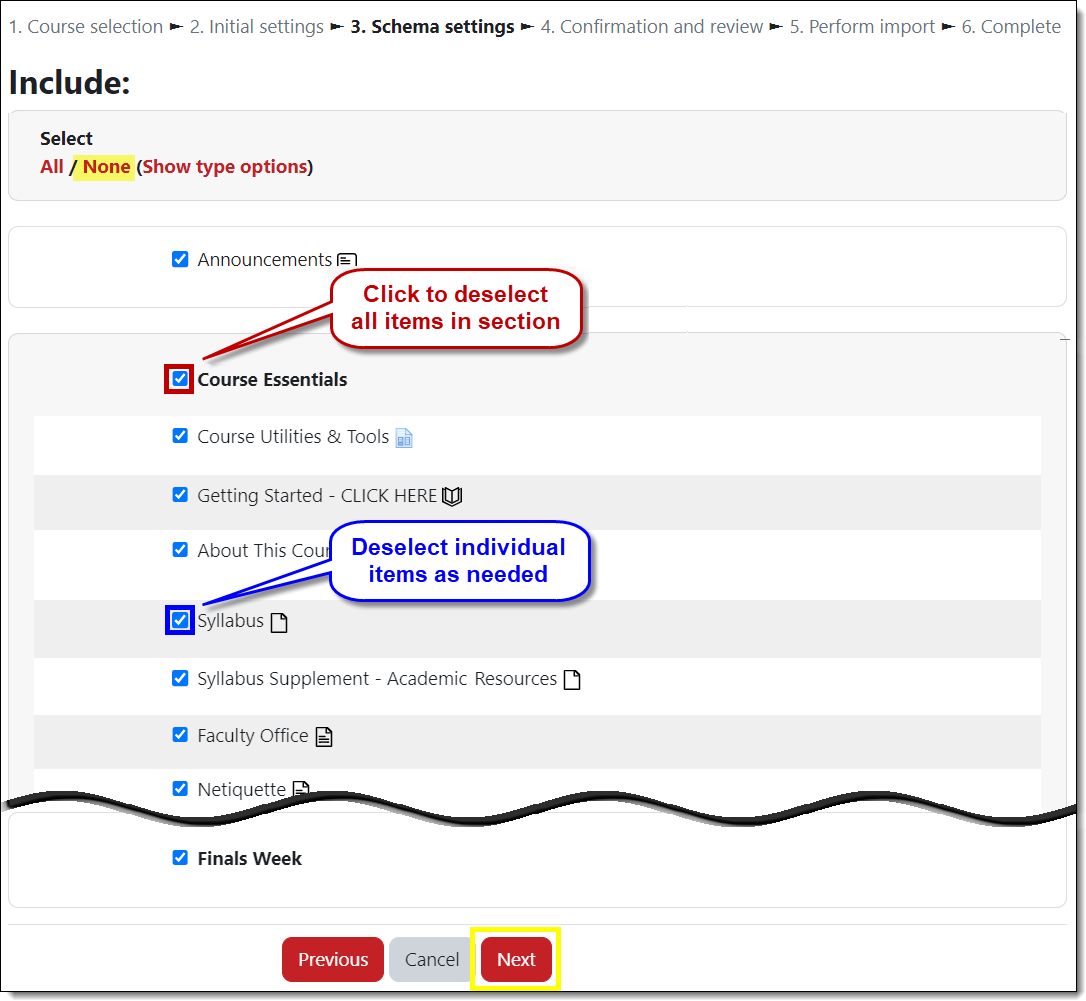Click the Syllabus label text
This screenshot has width=1086, height=1001.
tap(231, 621)
